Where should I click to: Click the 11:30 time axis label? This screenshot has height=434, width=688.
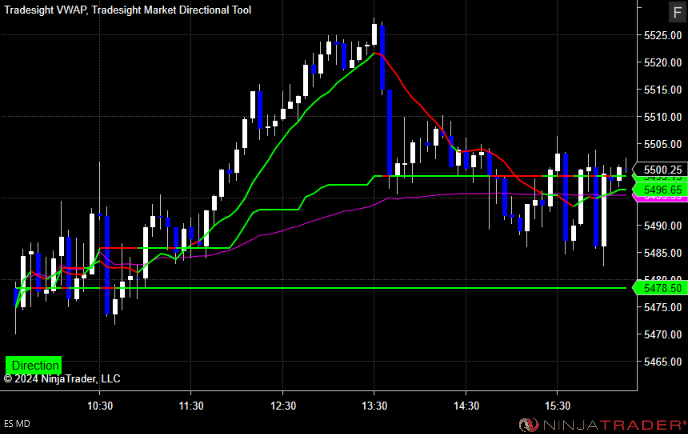[191, 406]
